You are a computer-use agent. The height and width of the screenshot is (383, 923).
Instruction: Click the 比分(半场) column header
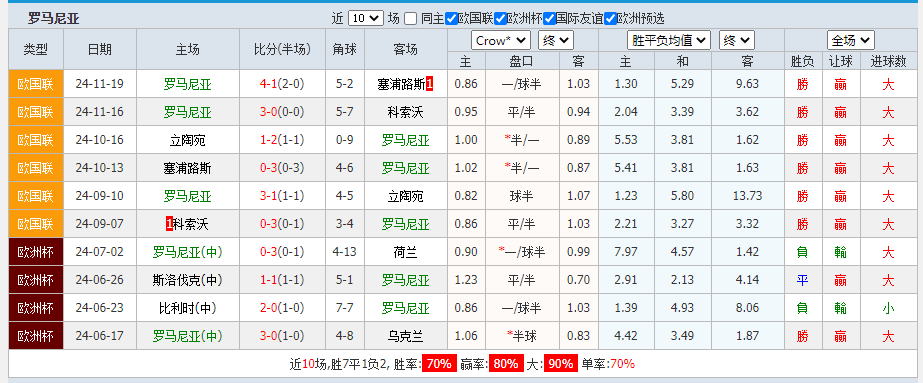282,49
